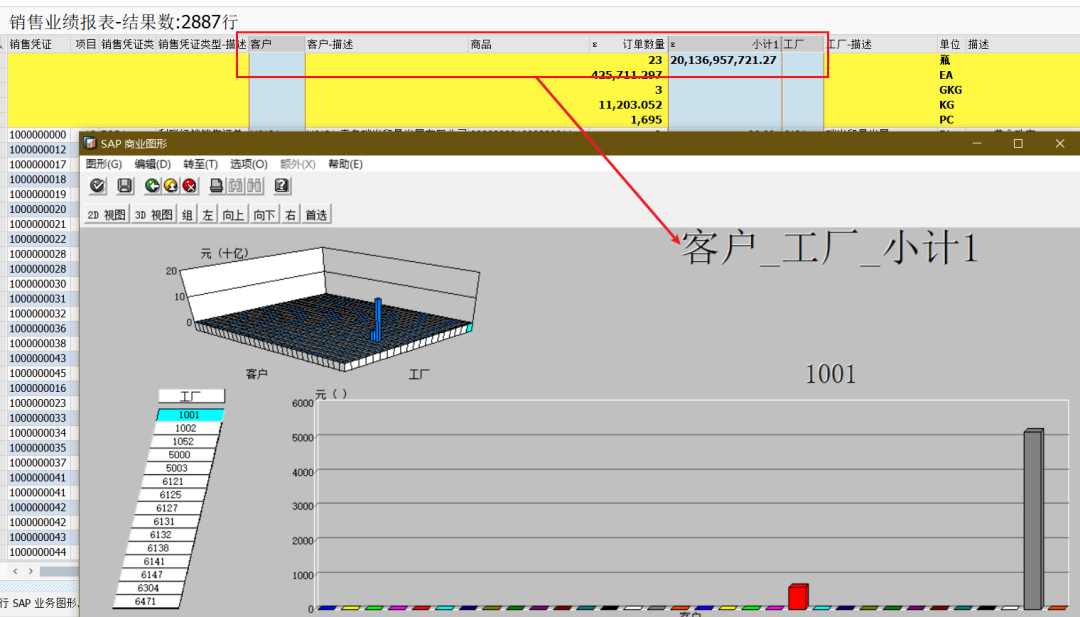Click sales document 1000000017 in report
Viewport: 1080px width, 617px height.
38,165
